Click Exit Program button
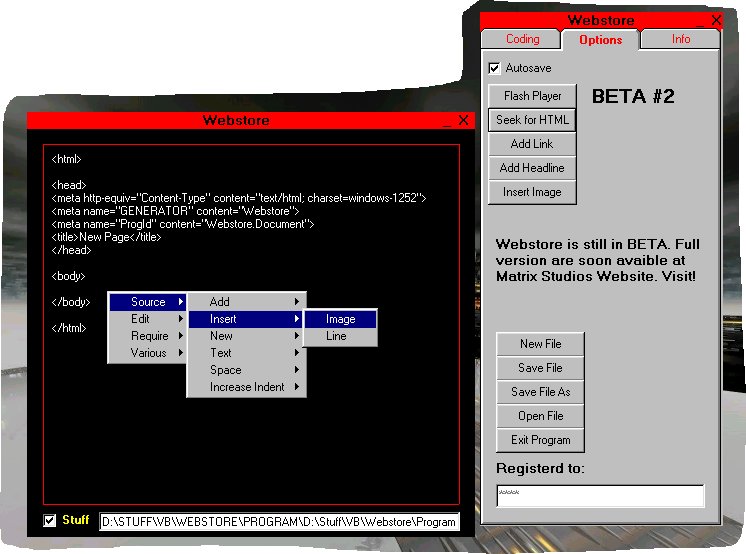This screenshot has width=746, height=554. click(540, 440)
